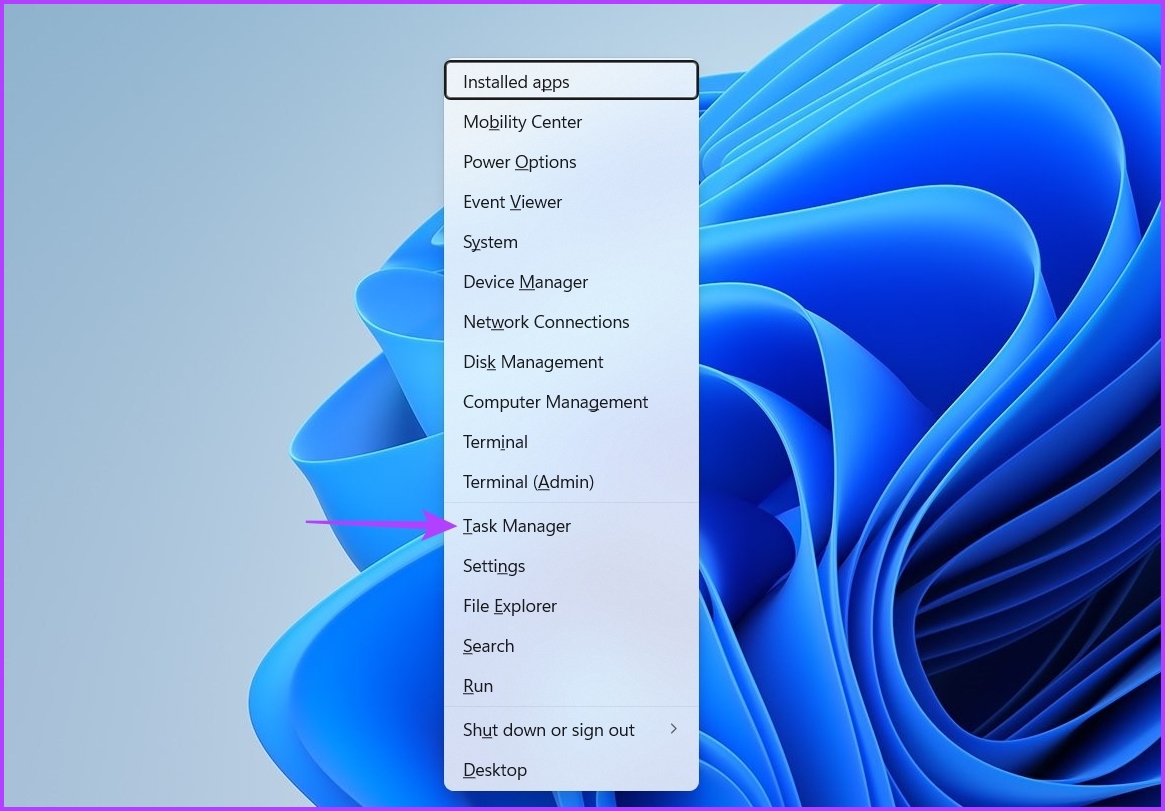This screenshot has height=811, width=1165.
Task: Open the Run dialog entry
Action: [571, 687]
